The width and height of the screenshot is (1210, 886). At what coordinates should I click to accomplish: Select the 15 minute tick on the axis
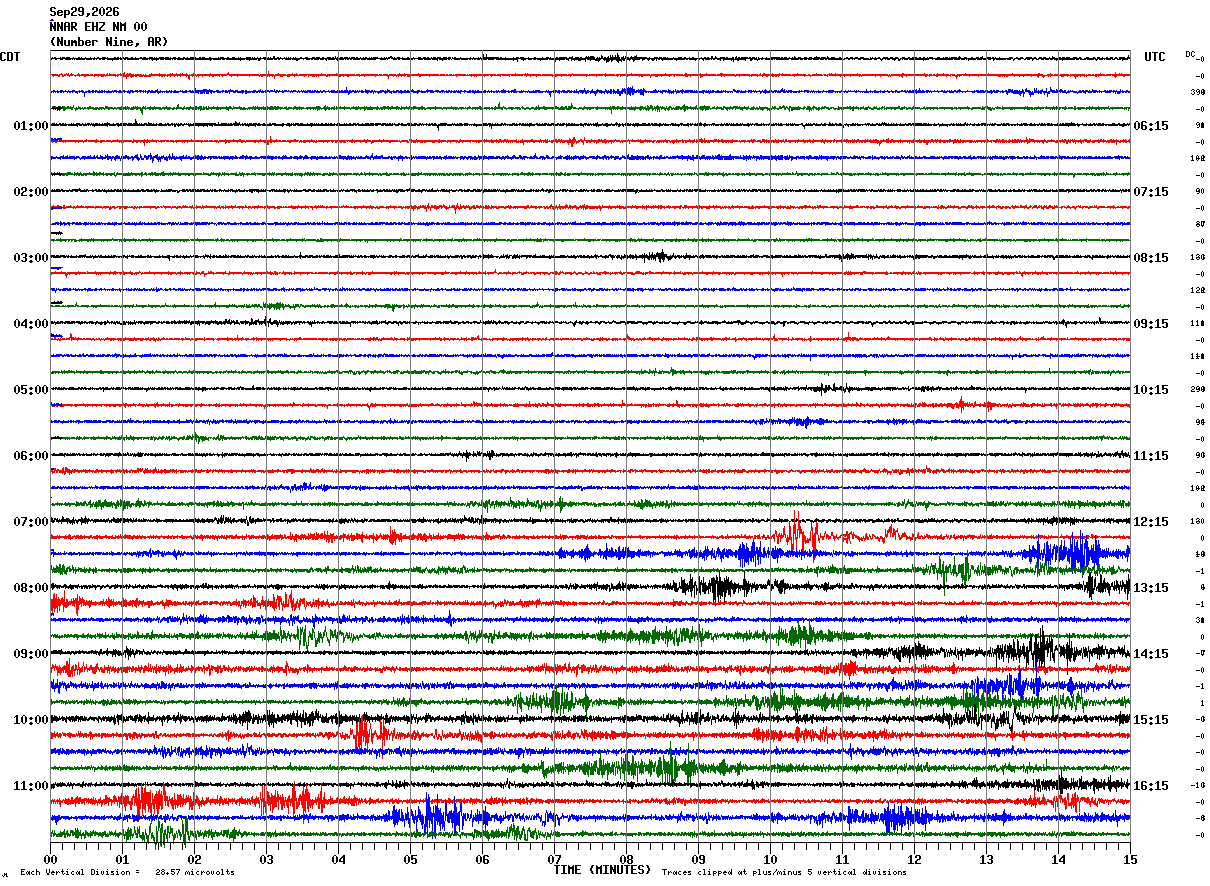1130,859
